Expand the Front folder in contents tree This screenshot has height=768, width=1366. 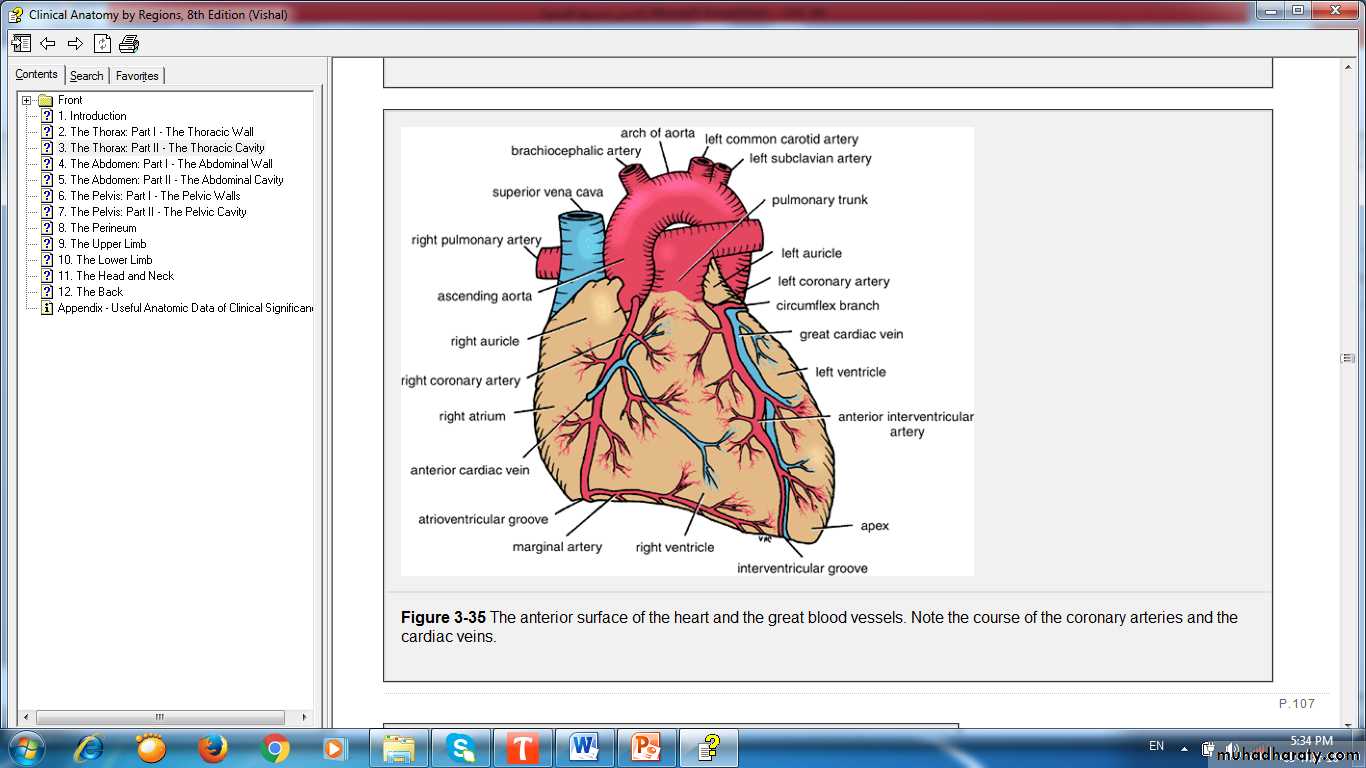(27, 100)
